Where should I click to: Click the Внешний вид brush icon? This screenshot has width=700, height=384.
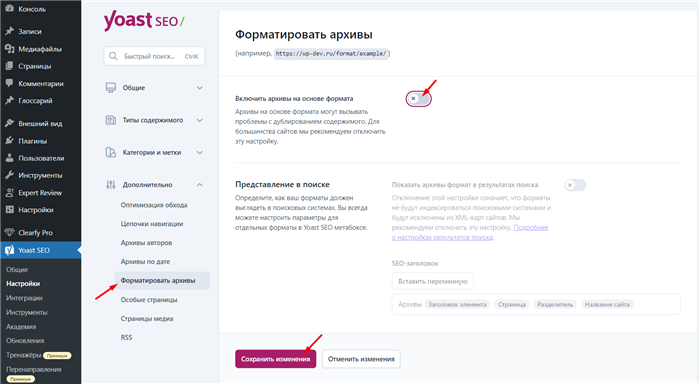[x=9, y=123]
